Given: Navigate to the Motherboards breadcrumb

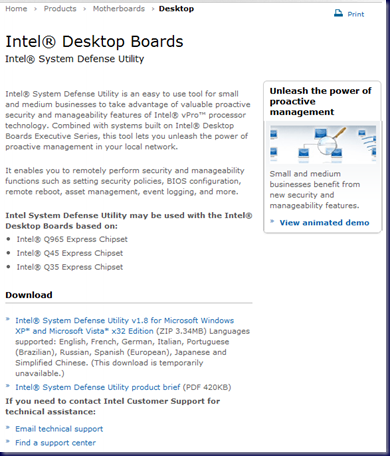Looking at the screenshot, I should (x=119, y=9).
